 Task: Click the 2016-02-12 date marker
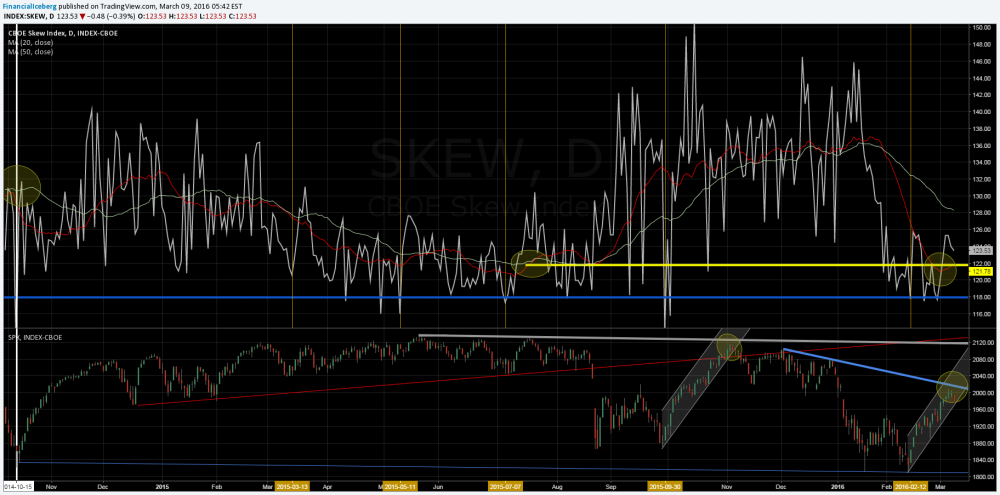pos(910,486)
